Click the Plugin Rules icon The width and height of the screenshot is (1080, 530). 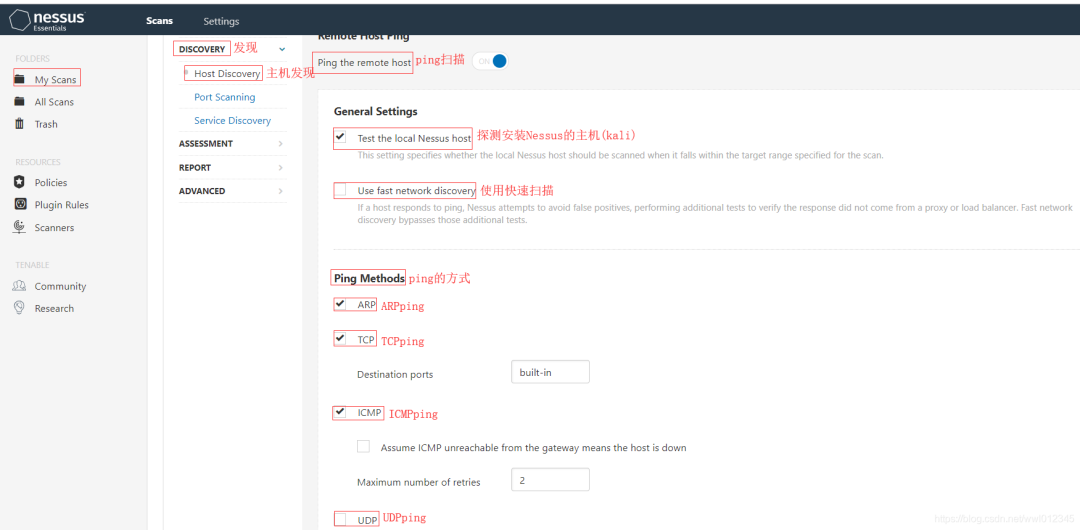point(19,205)
